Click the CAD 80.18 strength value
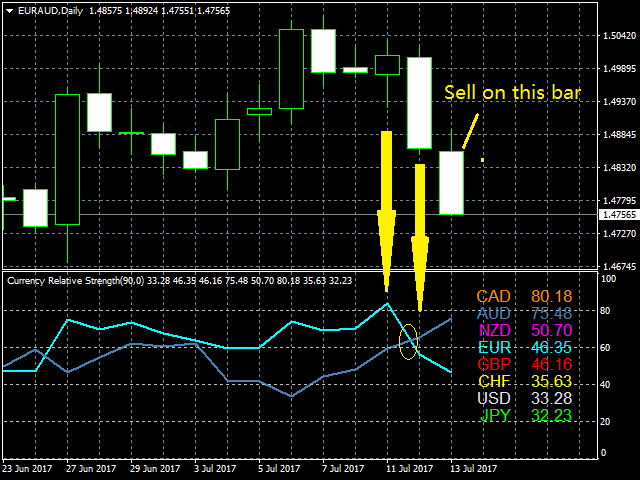Viewport: 640px width, 480px height. point(551,296)
